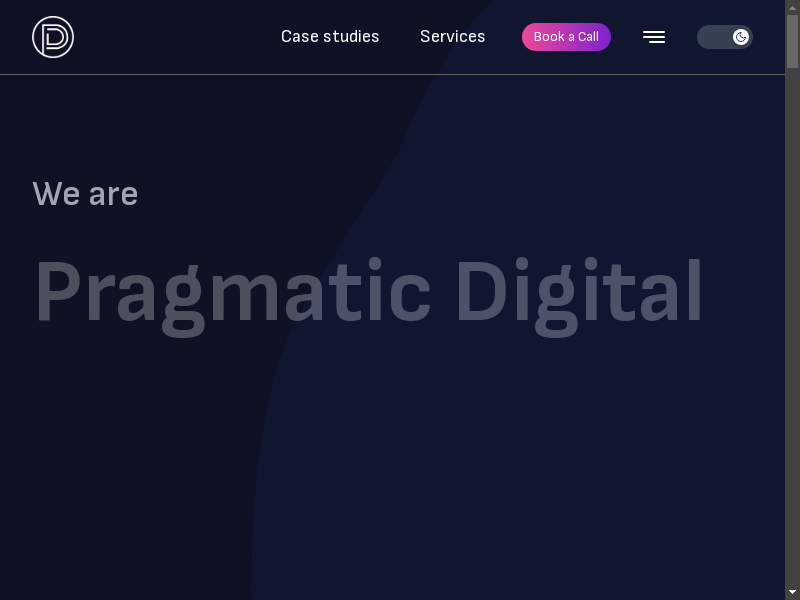Click the word "Digital" in the heading
Screen dimensions: 800x600
click(578, 293)
